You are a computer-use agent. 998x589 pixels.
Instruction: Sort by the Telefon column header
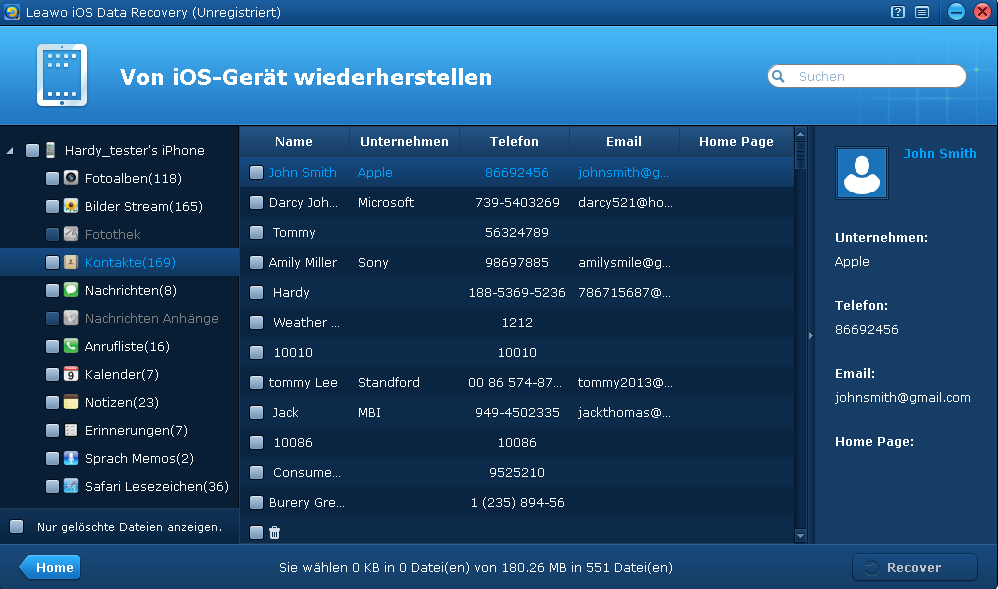tap(514, 141)
